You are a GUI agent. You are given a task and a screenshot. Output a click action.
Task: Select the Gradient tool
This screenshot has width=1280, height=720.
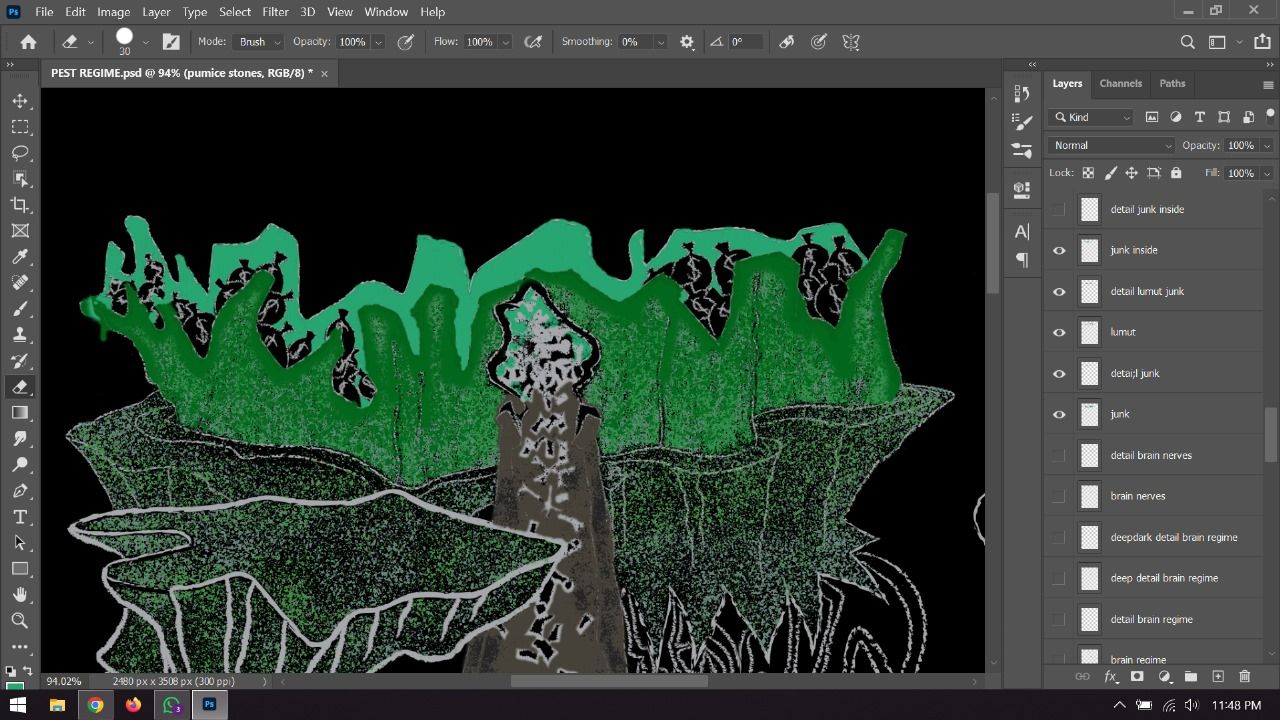[x=20, y=413]
